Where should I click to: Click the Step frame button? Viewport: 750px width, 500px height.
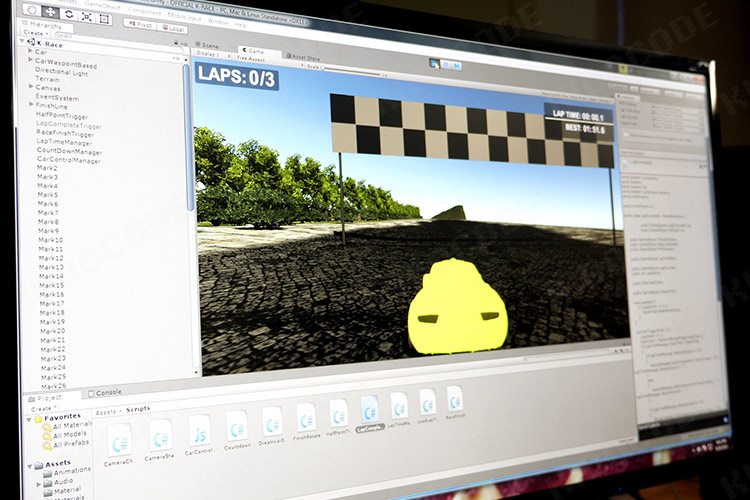tap(456, 66)
